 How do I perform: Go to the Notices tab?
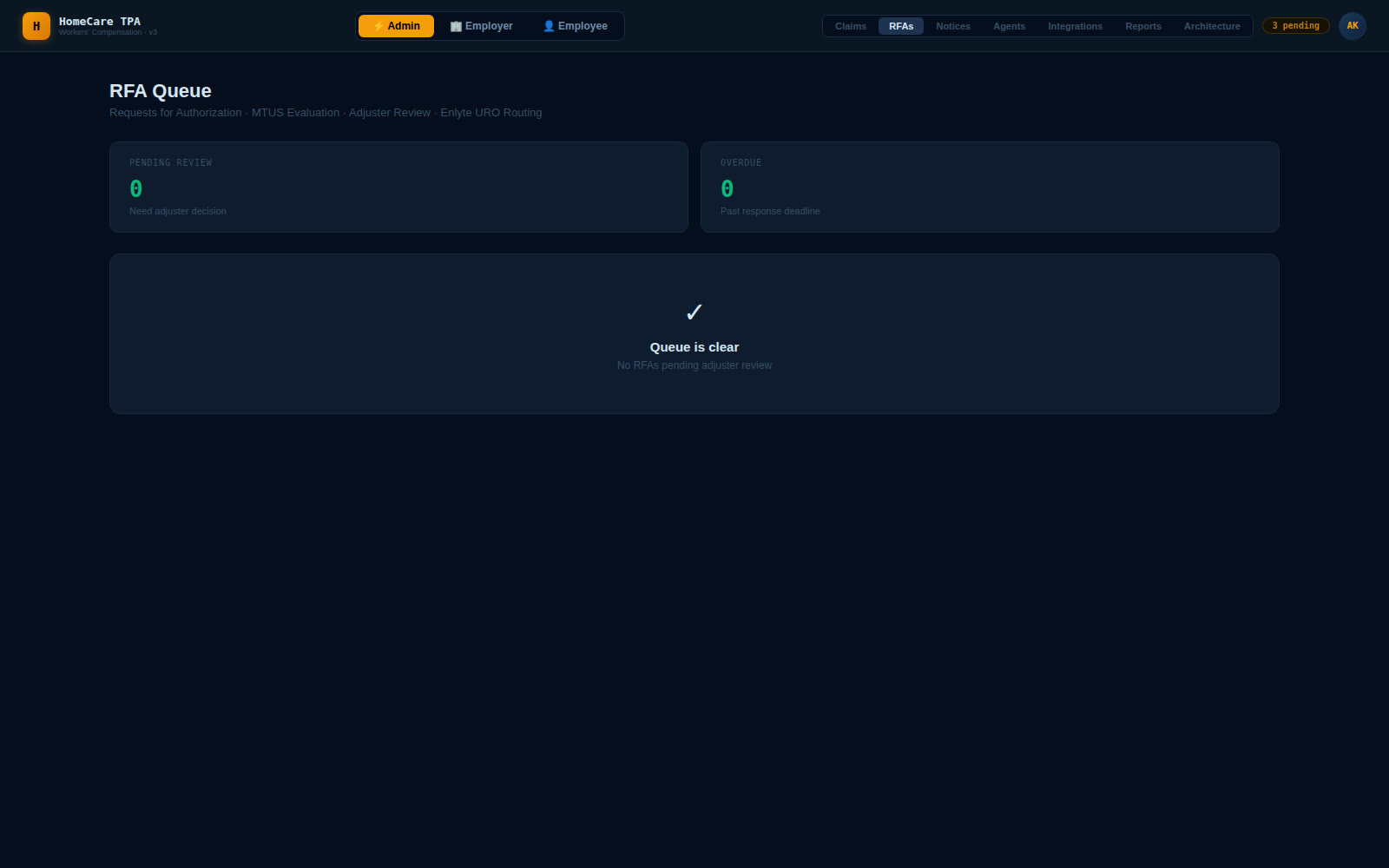coord(953,26)
